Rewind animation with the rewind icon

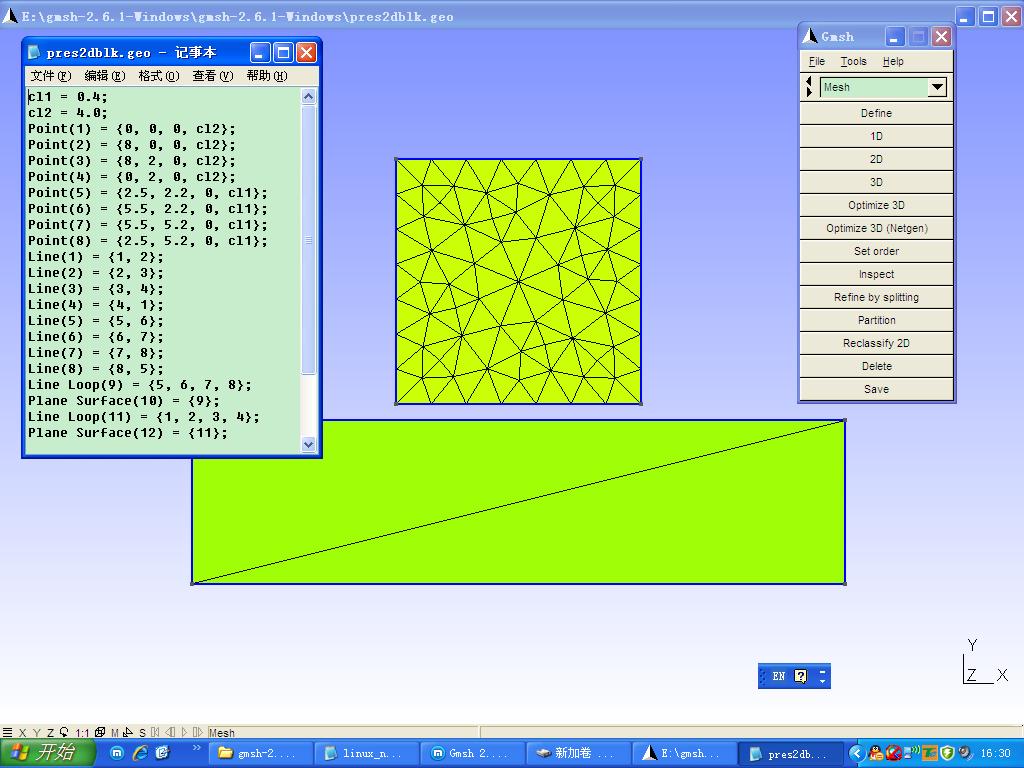155,732
